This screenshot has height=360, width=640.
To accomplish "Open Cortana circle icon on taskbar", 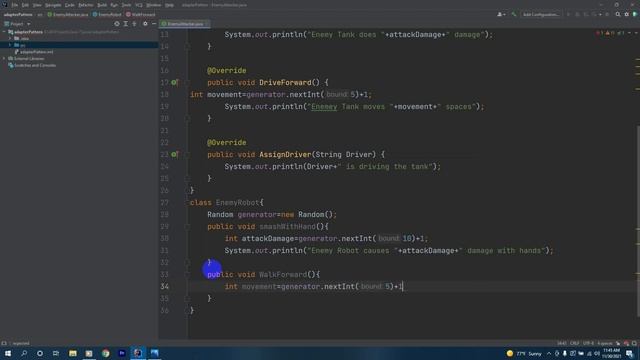I will (x=40, y=353).
